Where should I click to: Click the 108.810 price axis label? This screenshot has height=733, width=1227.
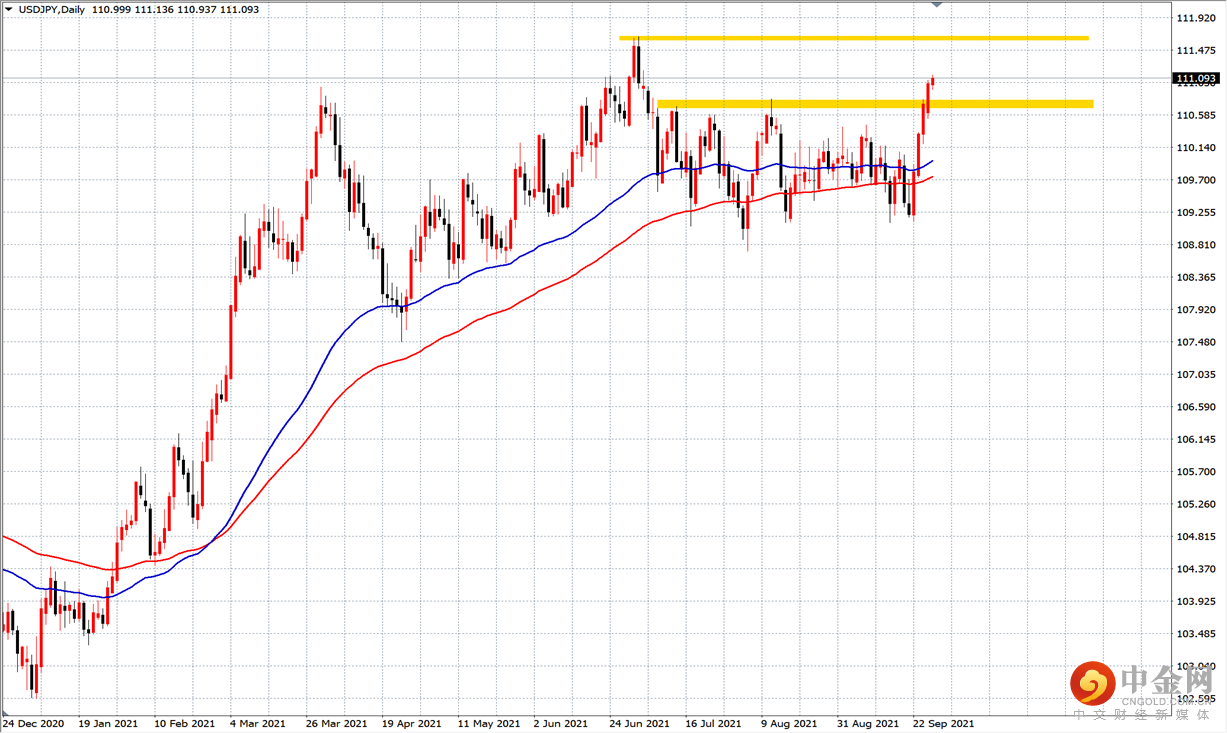pyautogui.click(x=1196, y=245)
